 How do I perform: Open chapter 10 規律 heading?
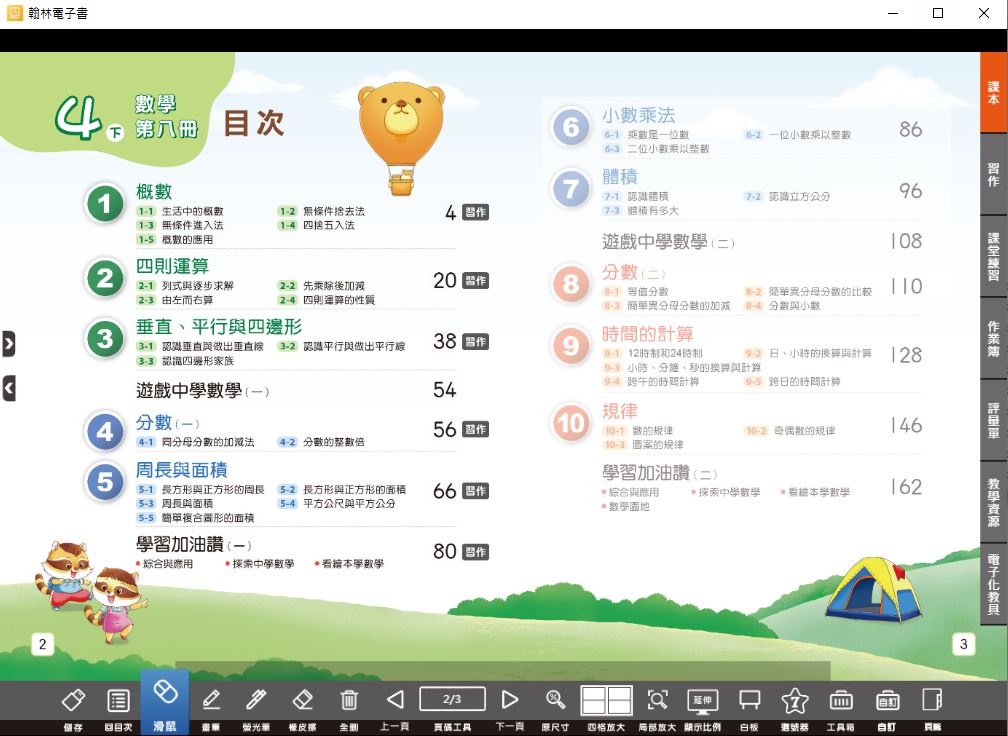(620, 411)
